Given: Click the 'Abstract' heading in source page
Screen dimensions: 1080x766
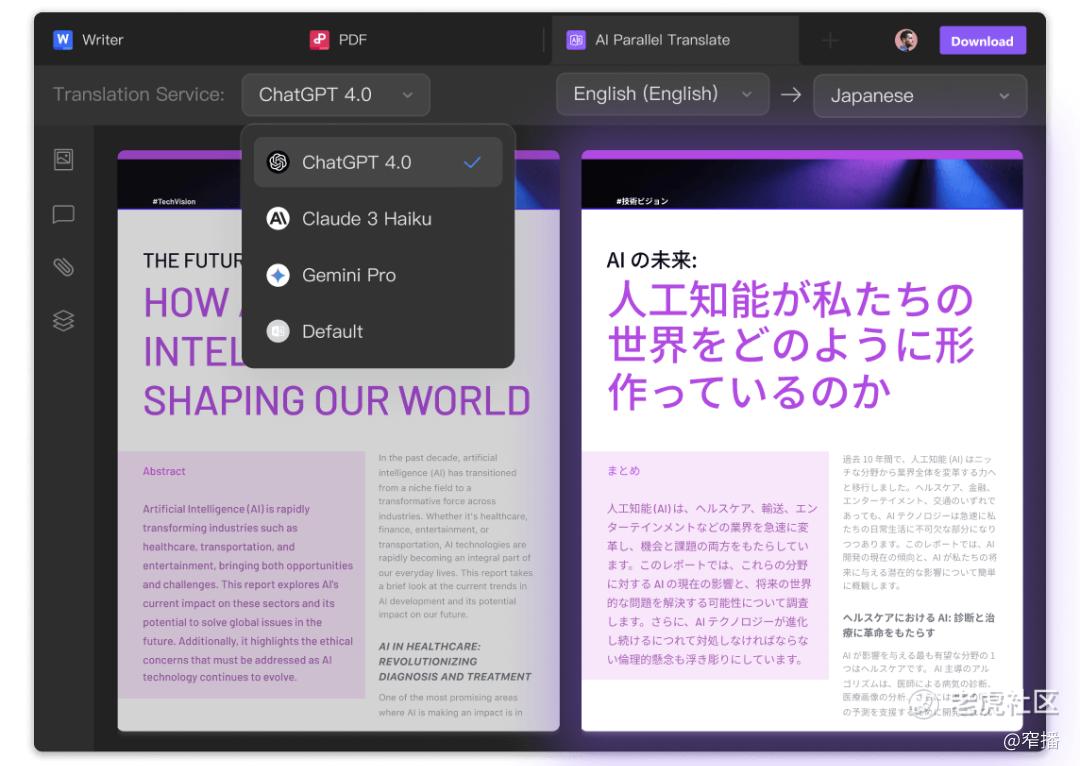Looking at the screenshot, I should click(x=164, y=472).
